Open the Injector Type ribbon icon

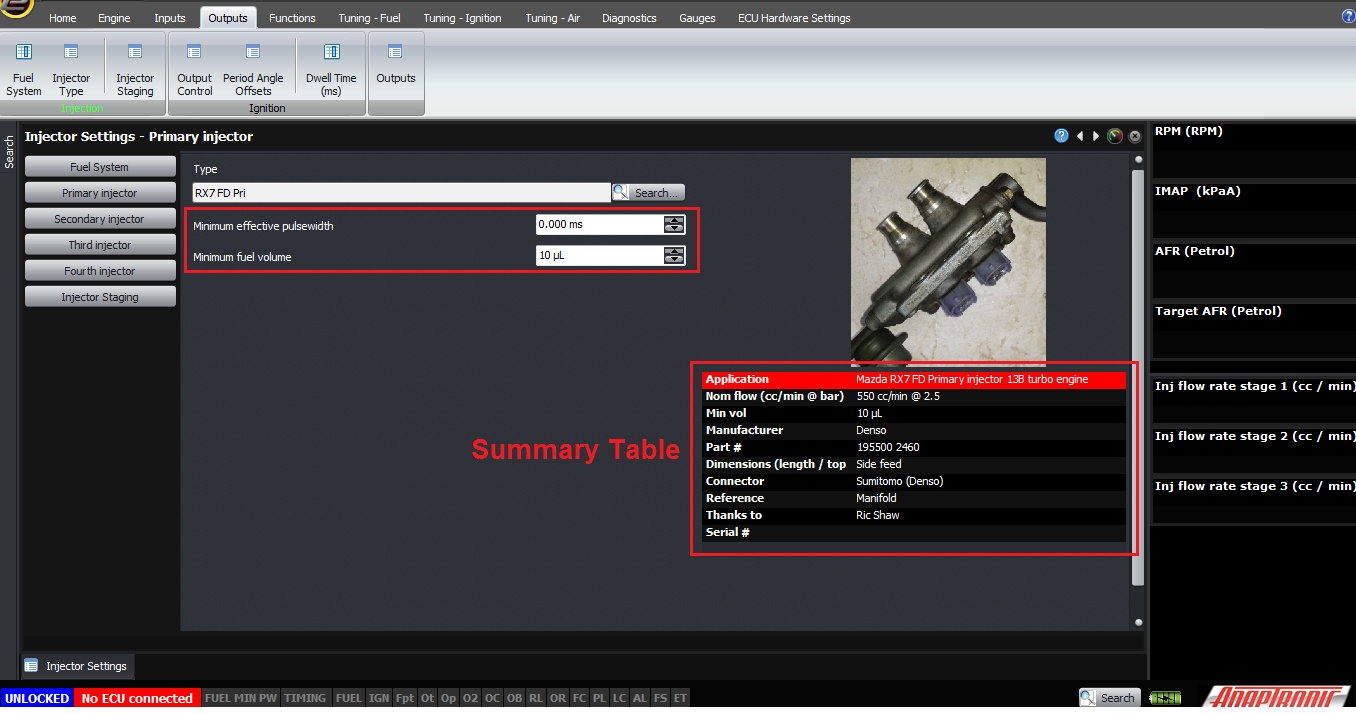tap(71, 69)
